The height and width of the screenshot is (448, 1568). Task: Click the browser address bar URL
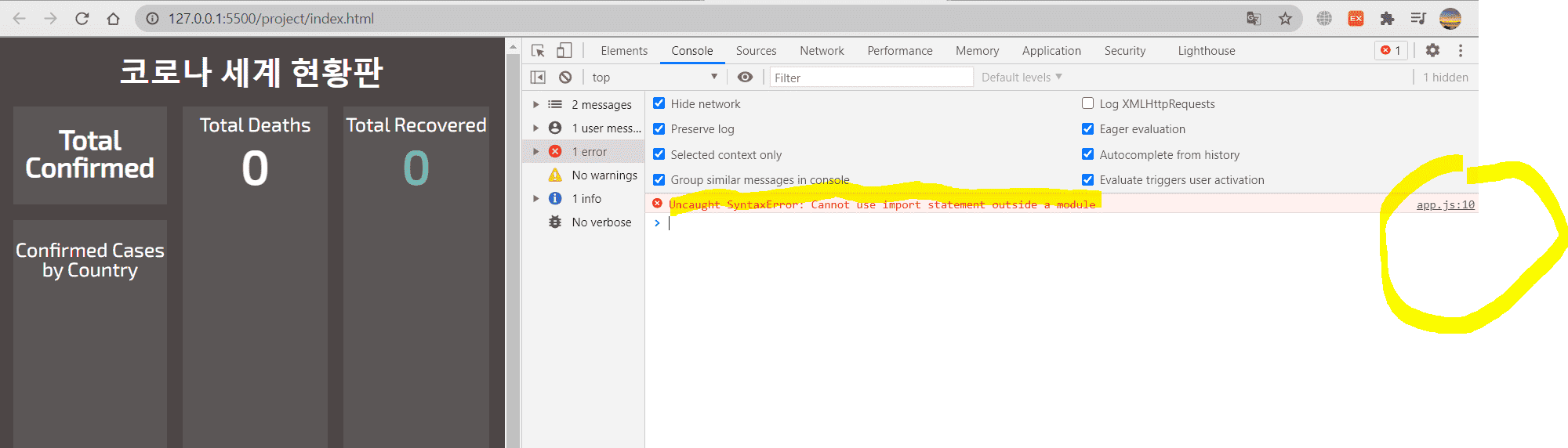271,19
